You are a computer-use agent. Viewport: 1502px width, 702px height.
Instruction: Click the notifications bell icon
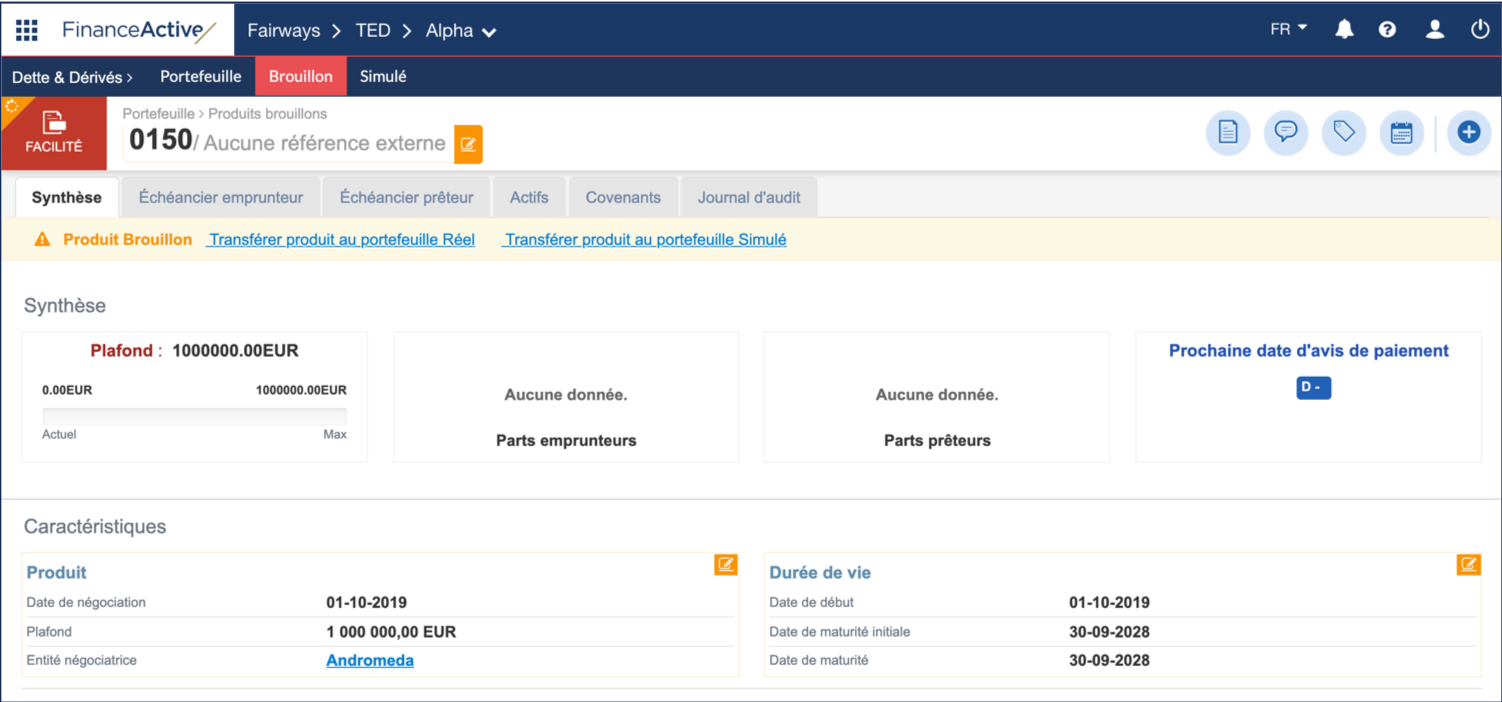[x=1344, y=30]
